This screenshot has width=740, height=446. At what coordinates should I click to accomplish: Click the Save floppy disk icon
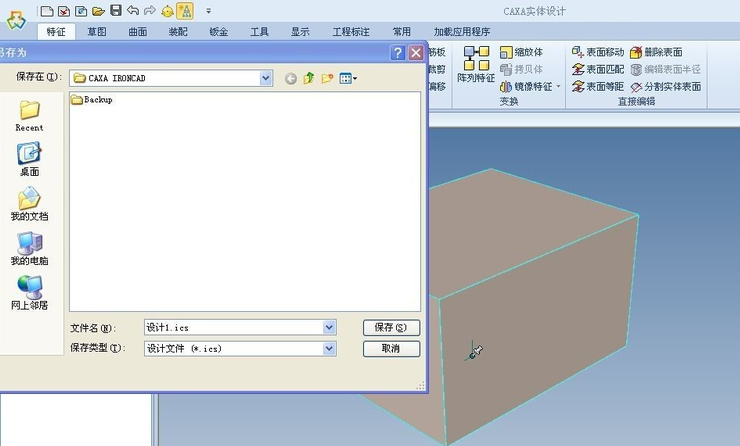point(116,10)
